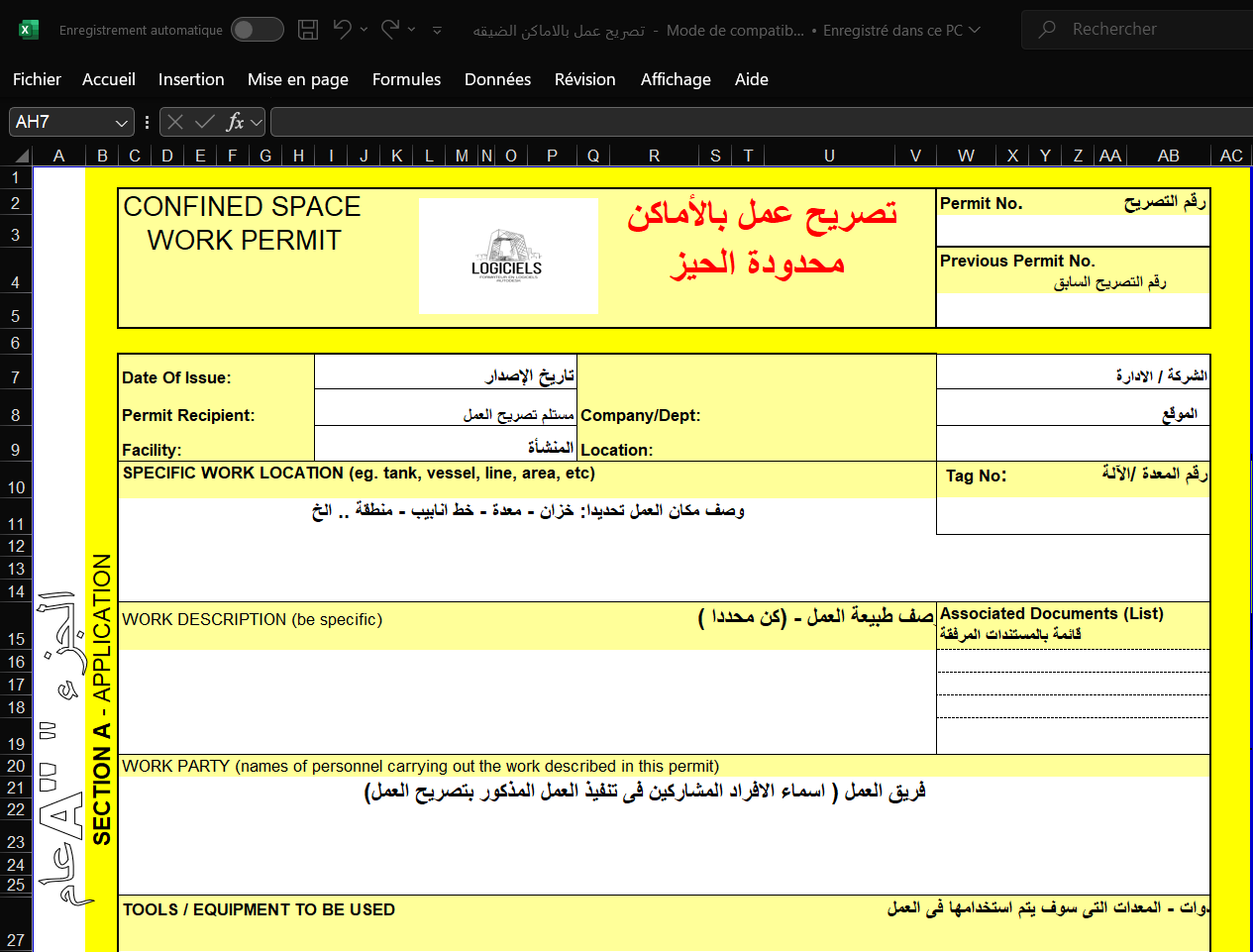Screen dimensions: 1253x952
Task: Click the Save diskette icon
Action: coord(308,30)
